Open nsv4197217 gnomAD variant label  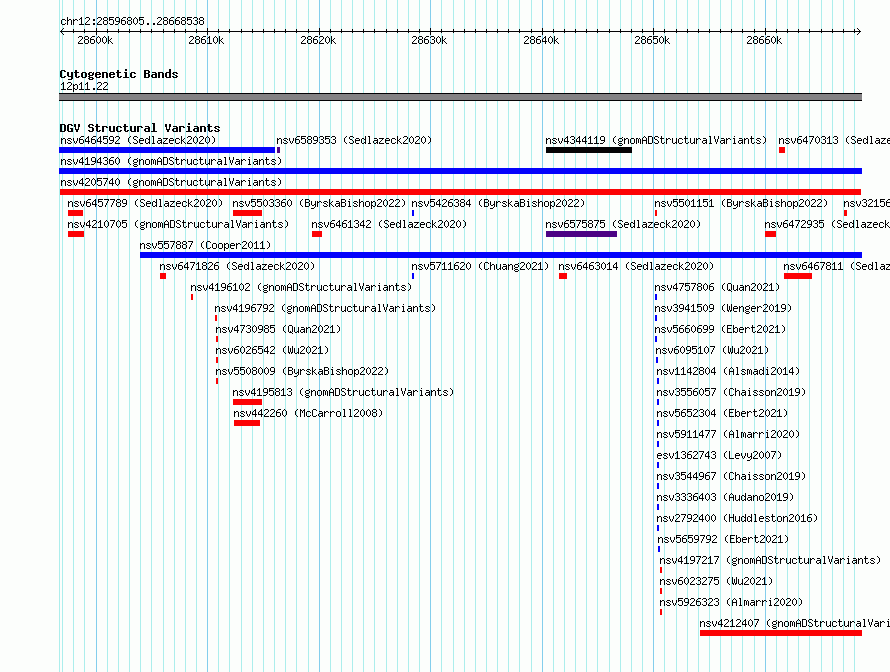770,560
